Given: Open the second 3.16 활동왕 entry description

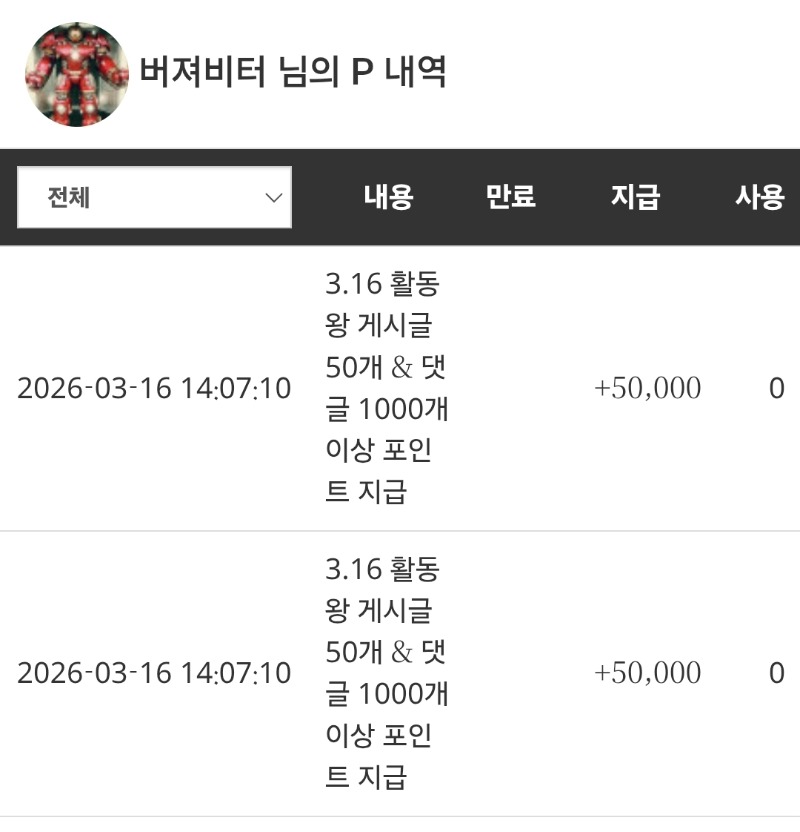Looking at the screenshot, I should [x=385, y=673].
